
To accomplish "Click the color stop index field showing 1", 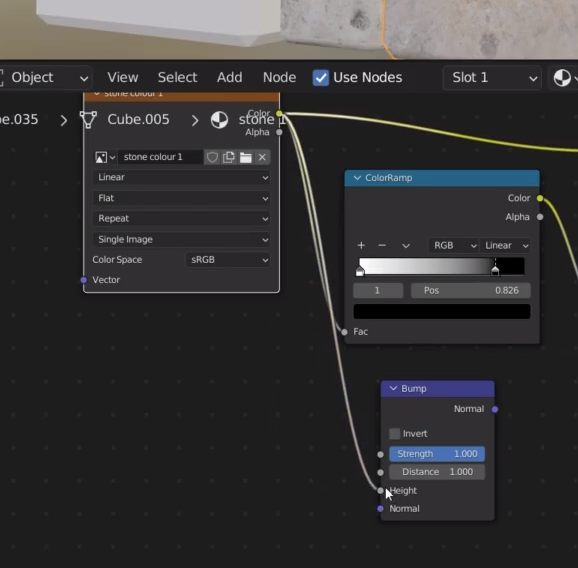I will pyautogui.click(x=378, y=291).
